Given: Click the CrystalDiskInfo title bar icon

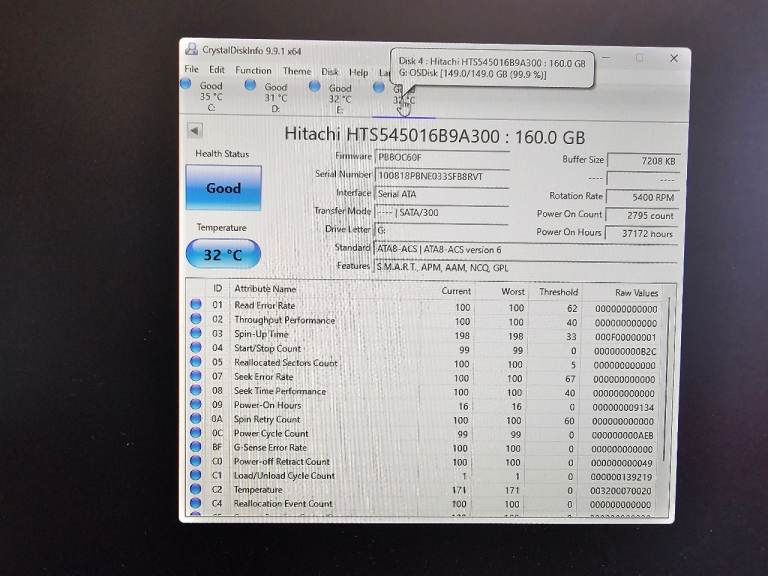Looking at the screenshot, I should [192, 49].
